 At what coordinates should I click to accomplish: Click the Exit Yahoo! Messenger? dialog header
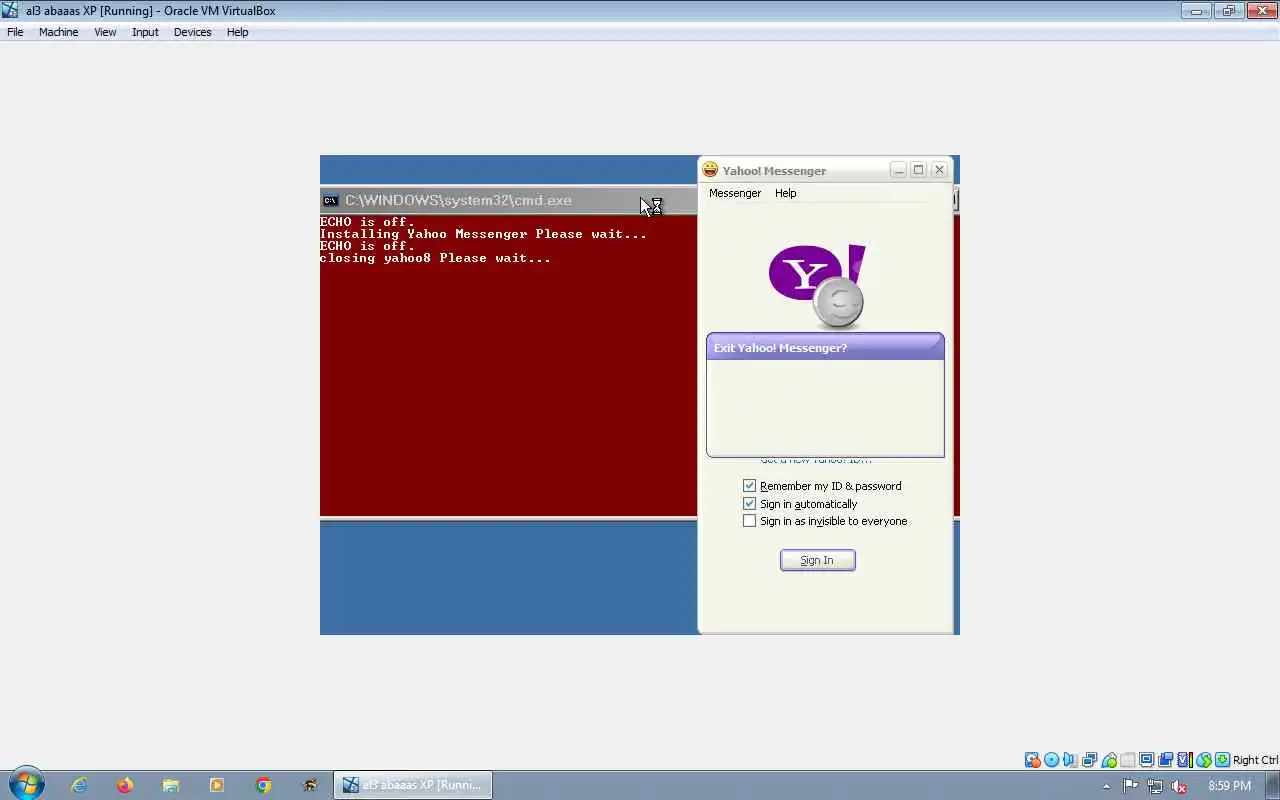pos(825,347)
